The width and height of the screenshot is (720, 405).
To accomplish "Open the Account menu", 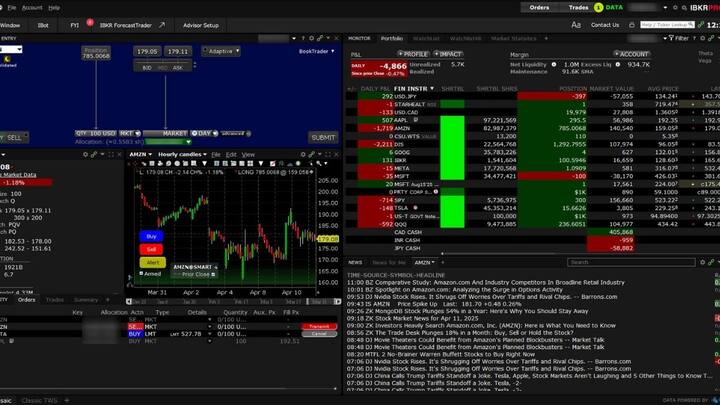I will coord(32,8).
